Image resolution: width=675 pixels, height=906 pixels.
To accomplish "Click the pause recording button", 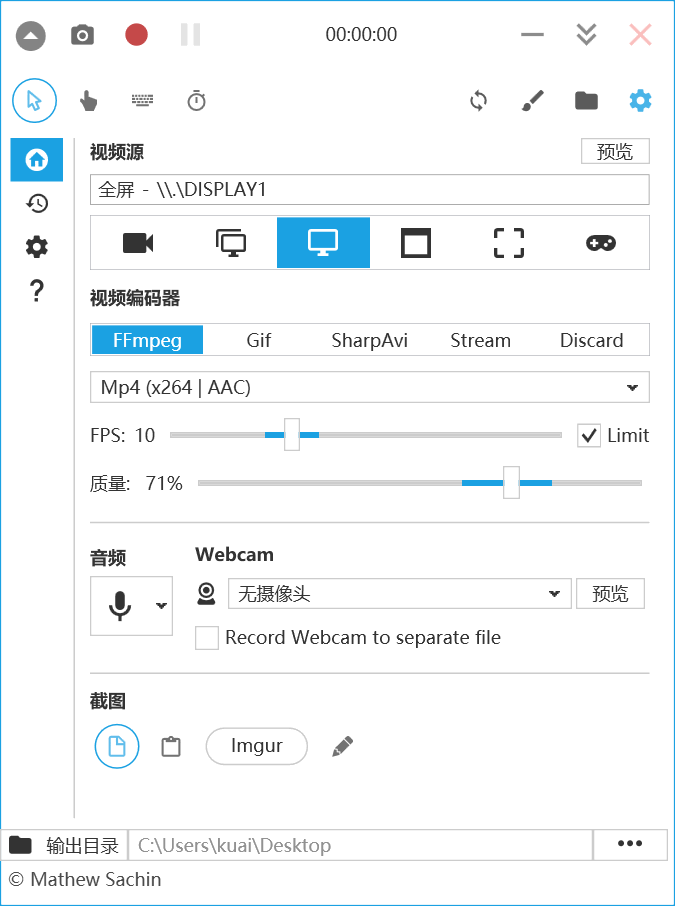I will 190,35.
